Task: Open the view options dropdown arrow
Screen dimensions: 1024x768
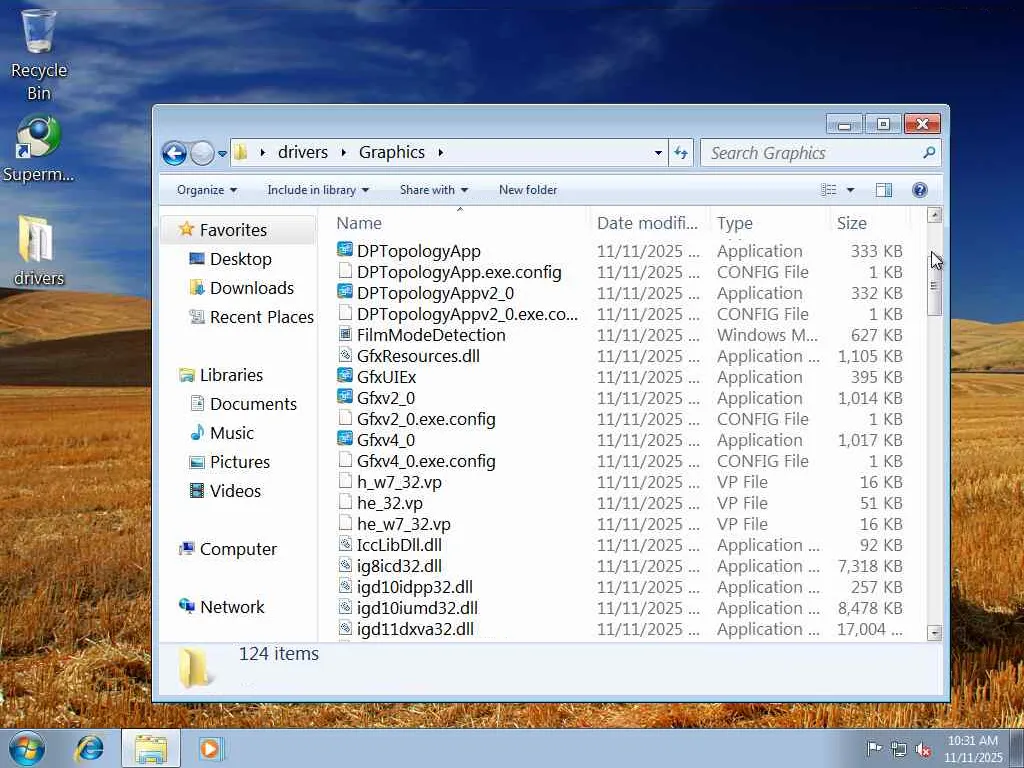Action: (x=850, y=190)
